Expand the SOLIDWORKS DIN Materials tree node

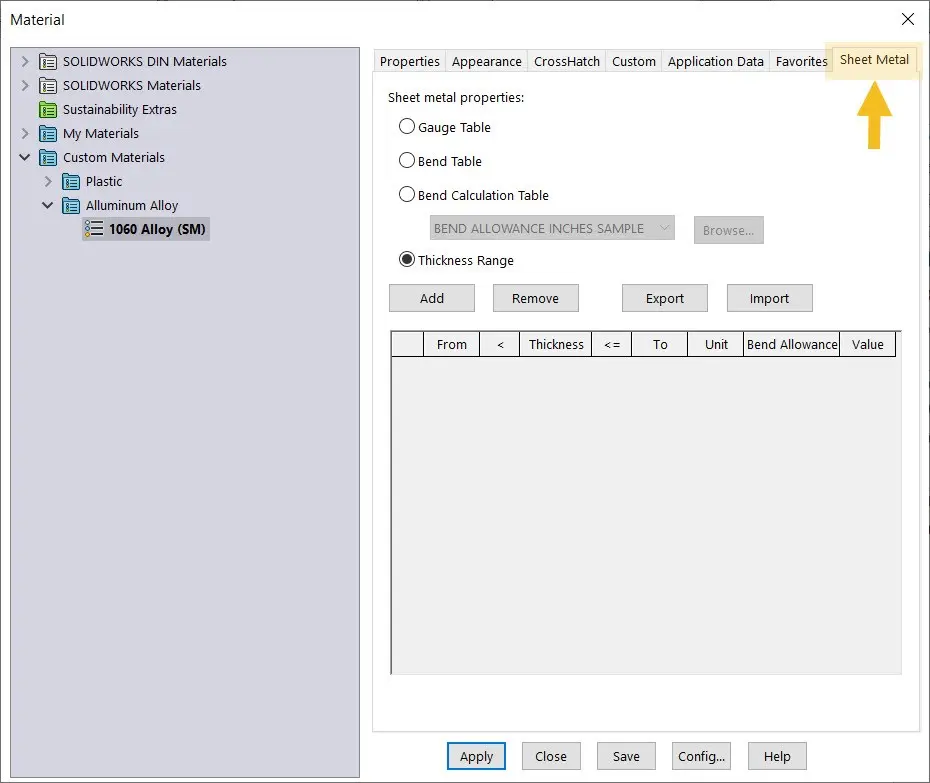[25, 61]
